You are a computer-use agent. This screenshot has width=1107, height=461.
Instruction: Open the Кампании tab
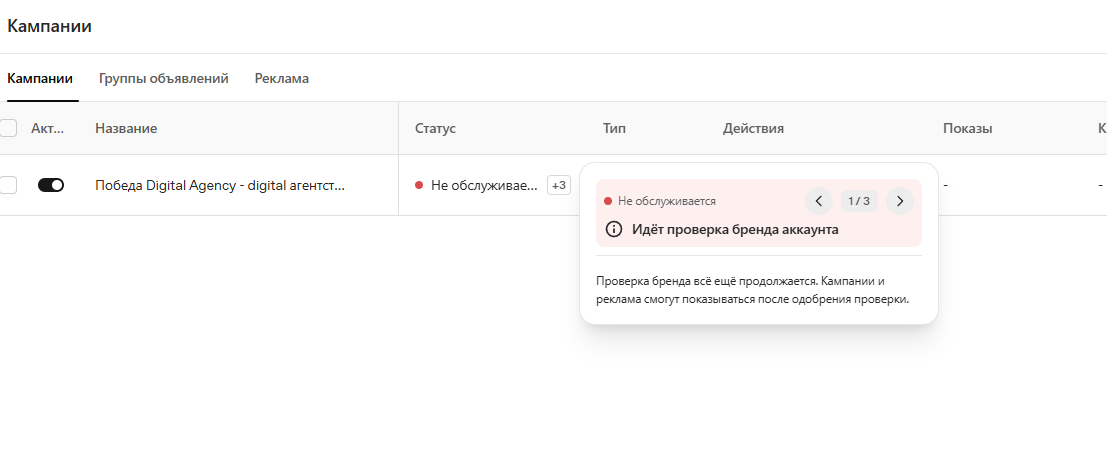tap(40, 78)
